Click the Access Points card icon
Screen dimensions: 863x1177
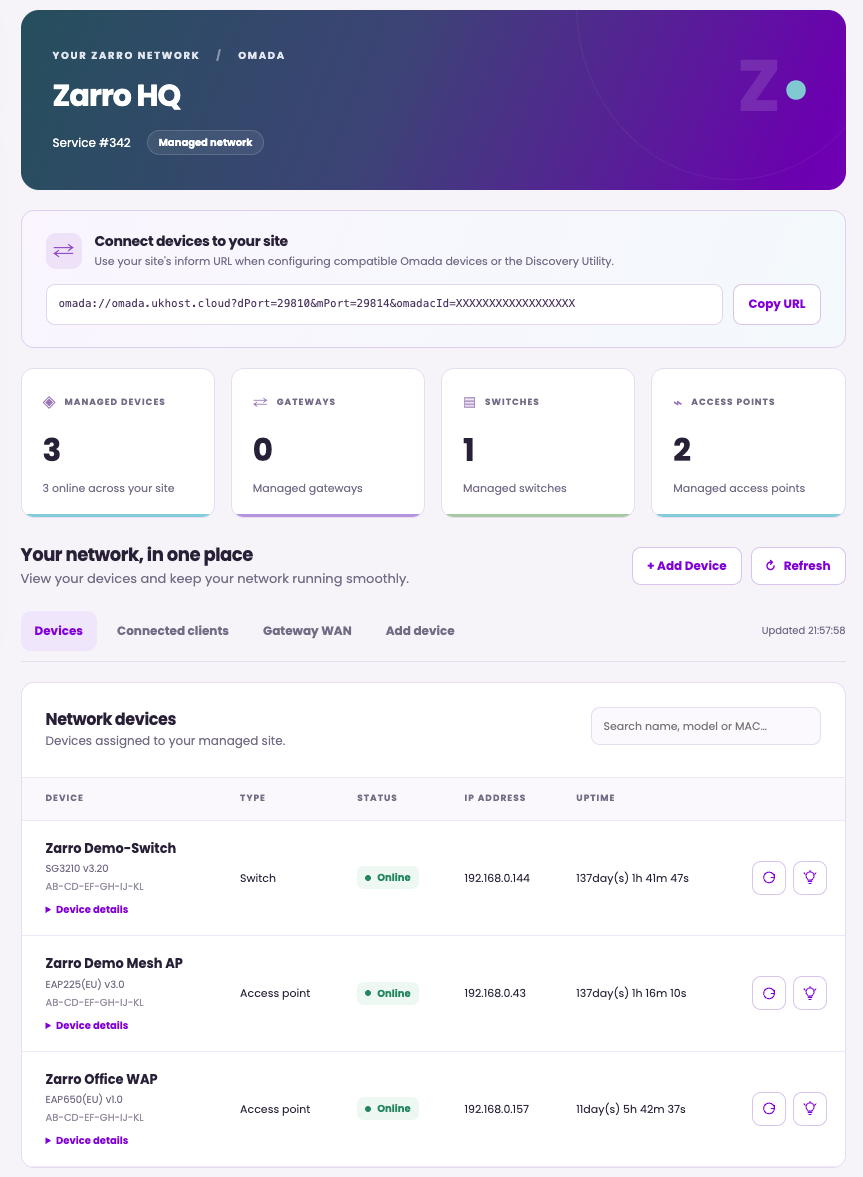pyautogui.click(x=678, y=403)
